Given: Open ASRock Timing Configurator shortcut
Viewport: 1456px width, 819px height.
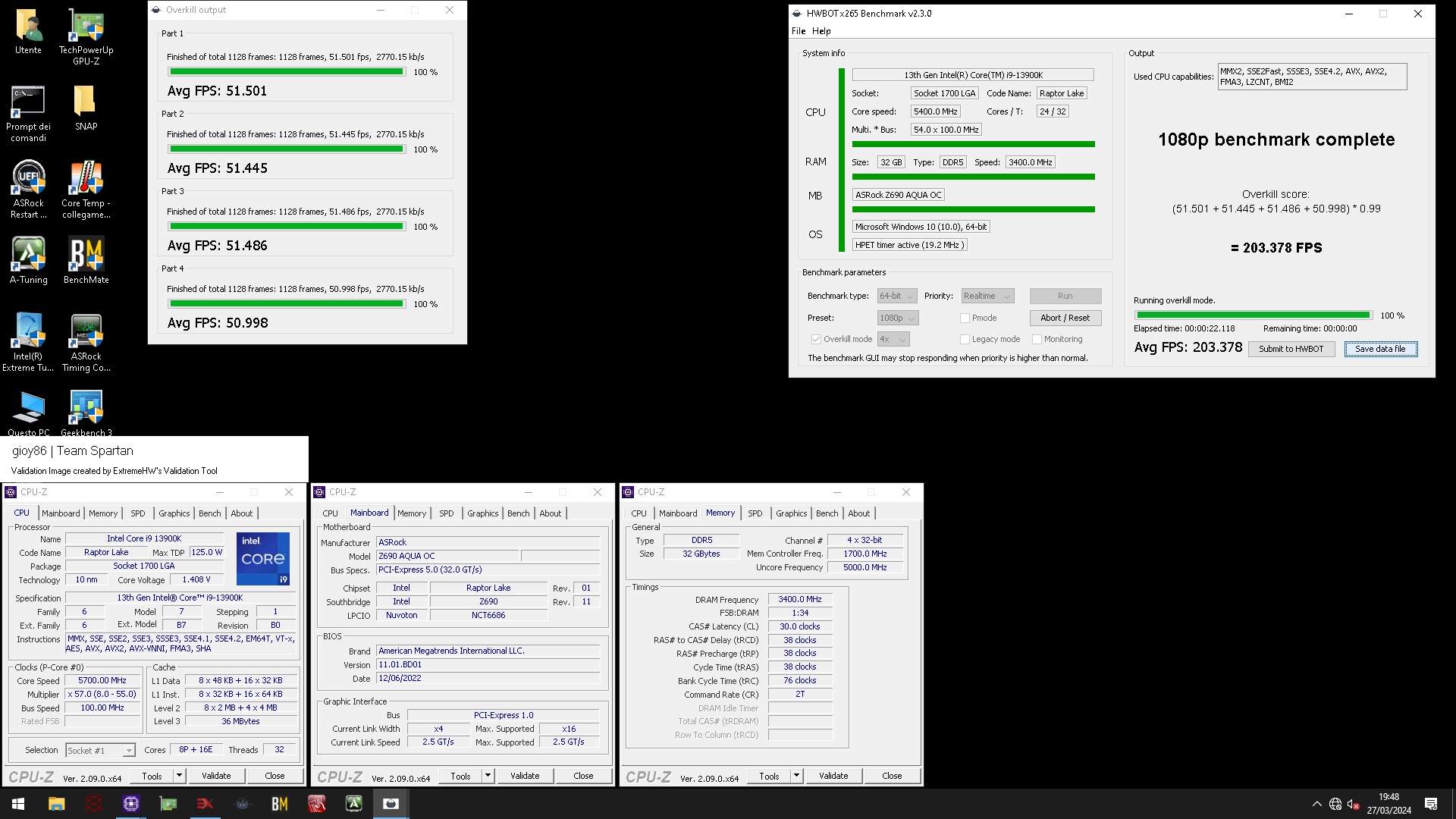Looking at the screenshot, I should pos(86,343).
